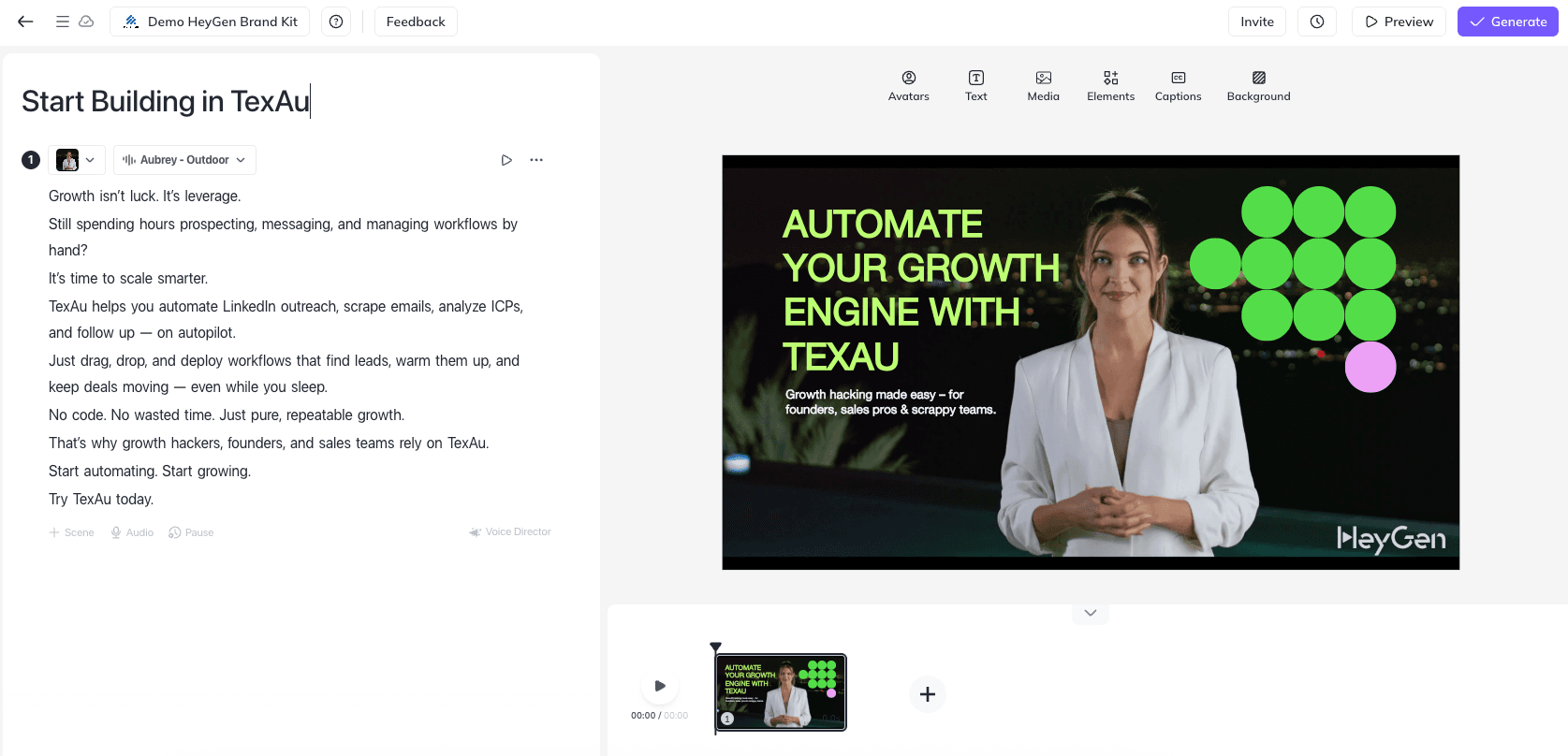Viewport: 1568px width, 756px height.
Task: Open the hamburger menu
Action: tap(62, 22)
